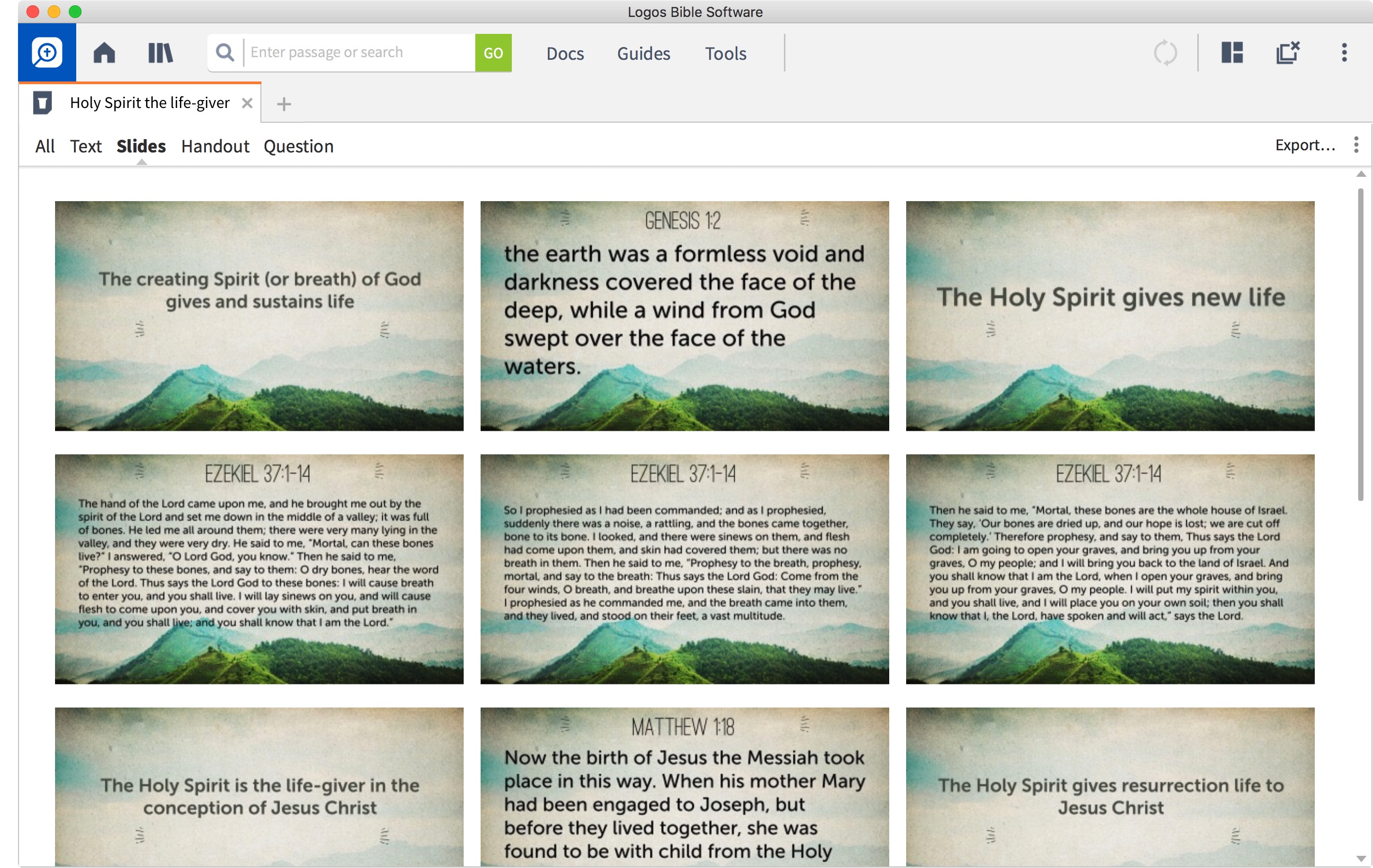
Task: Click the green fullscreen window button
Action: [x=75, y=12]
